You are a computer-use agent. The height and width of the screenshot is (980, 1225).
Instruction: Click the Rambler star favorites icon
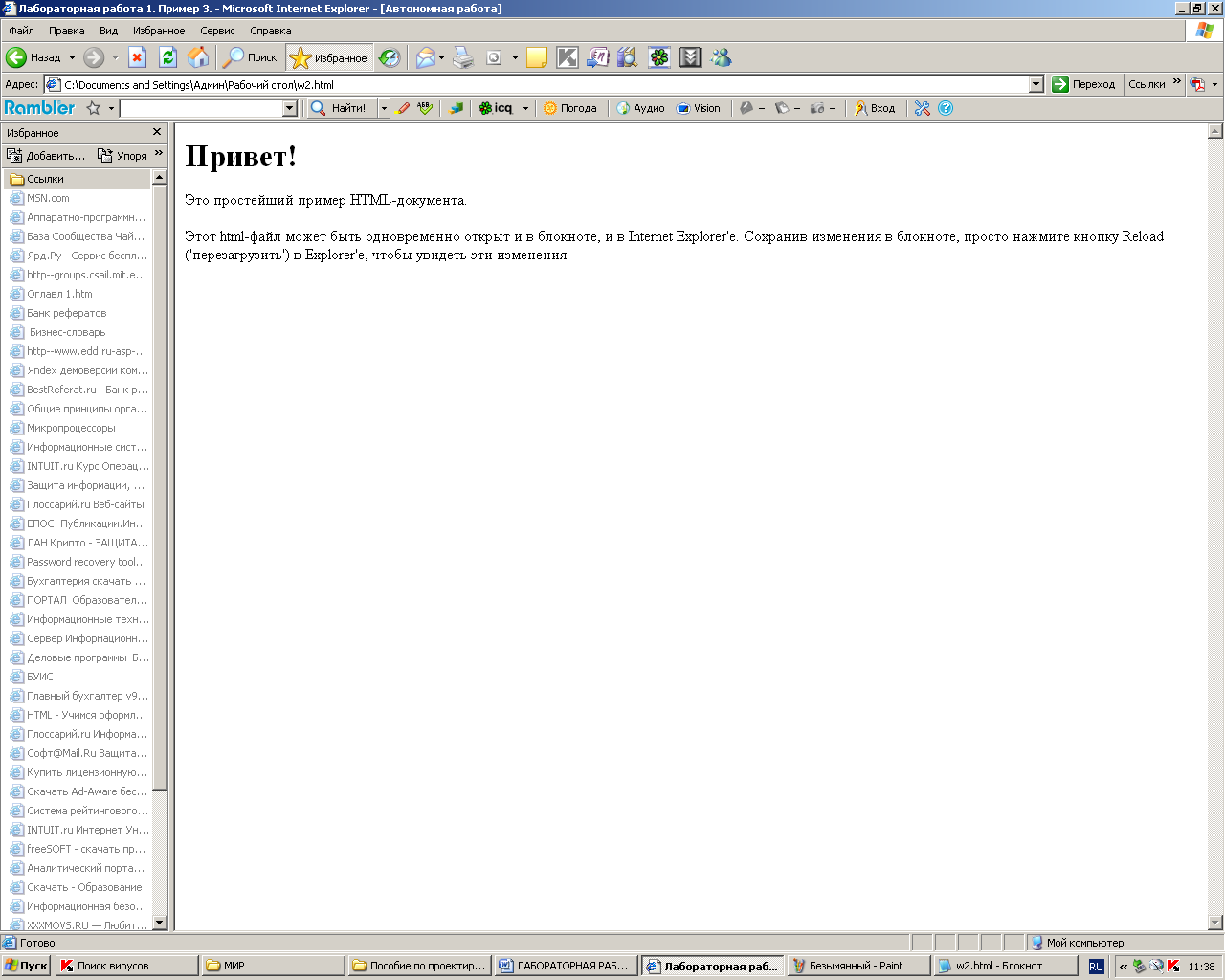click(94, 108)
